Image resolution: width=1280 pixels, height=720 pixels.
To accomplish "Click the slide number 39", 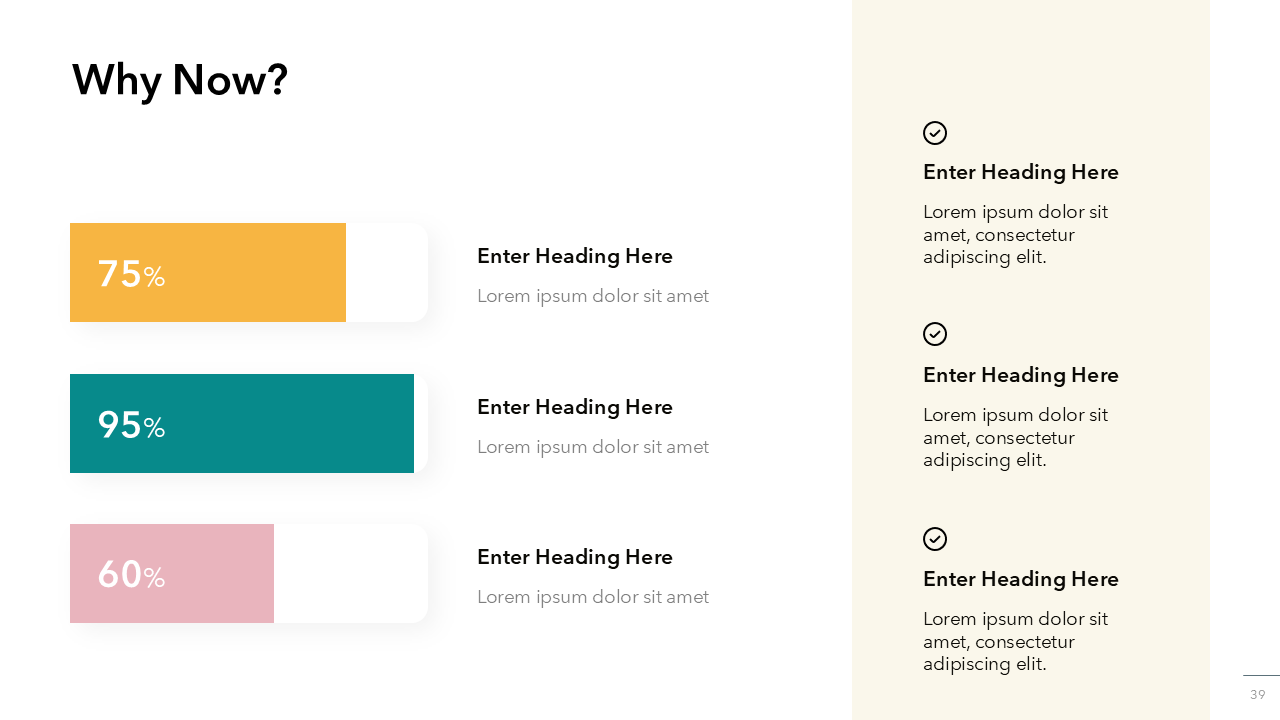I will (1258, 694).
